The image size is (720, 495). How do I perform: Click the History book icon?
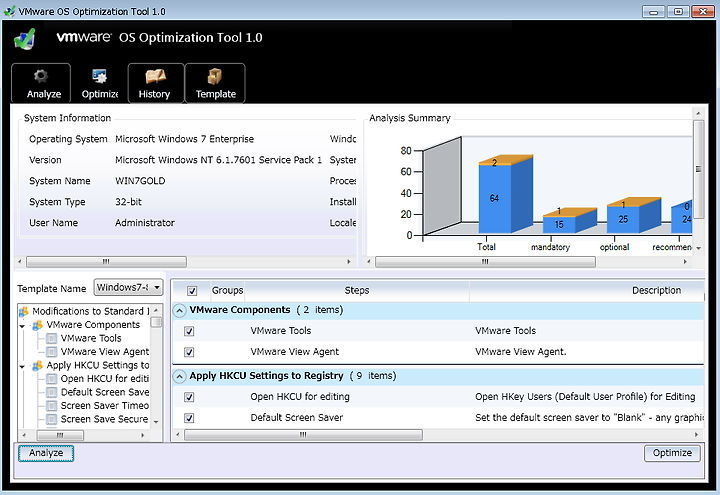tap(156, 76)
